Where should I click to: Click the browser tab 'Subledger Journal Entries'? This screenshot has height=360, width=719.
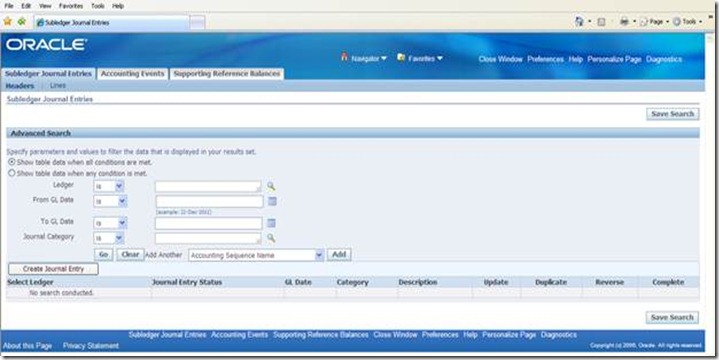click(111, 22)
